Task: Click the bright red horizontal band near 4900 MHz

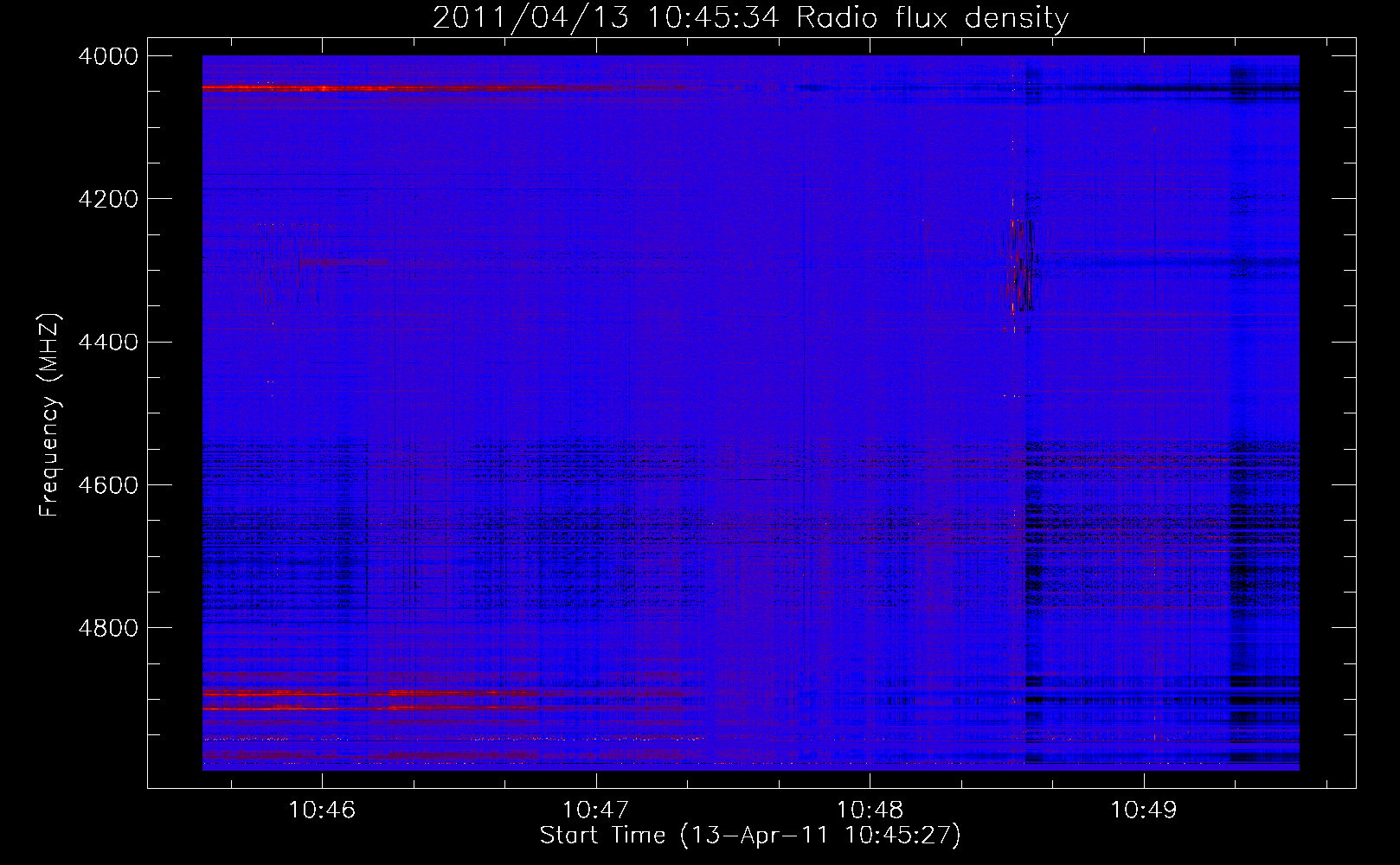Action: [x=372, y=693]
